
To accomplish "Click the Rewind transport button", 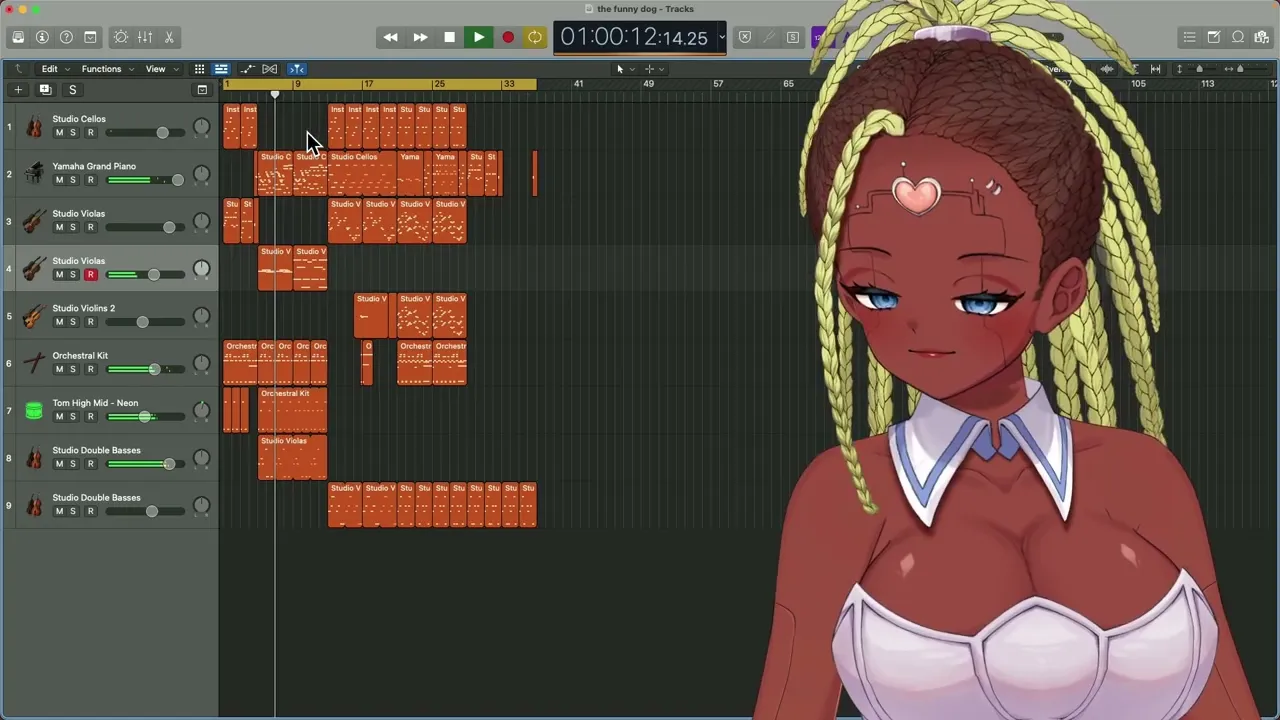I will pyautogui.click(x=390, y=38).
